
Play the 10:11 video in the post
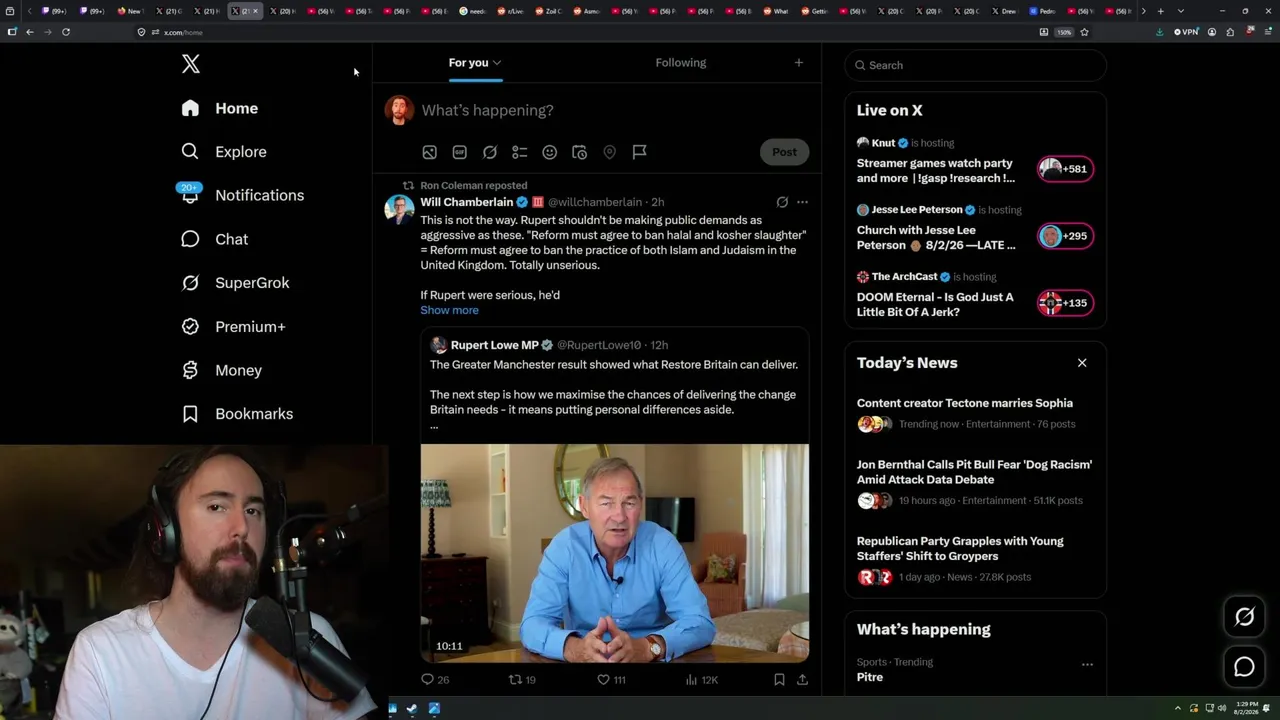(x=614, y=553)
